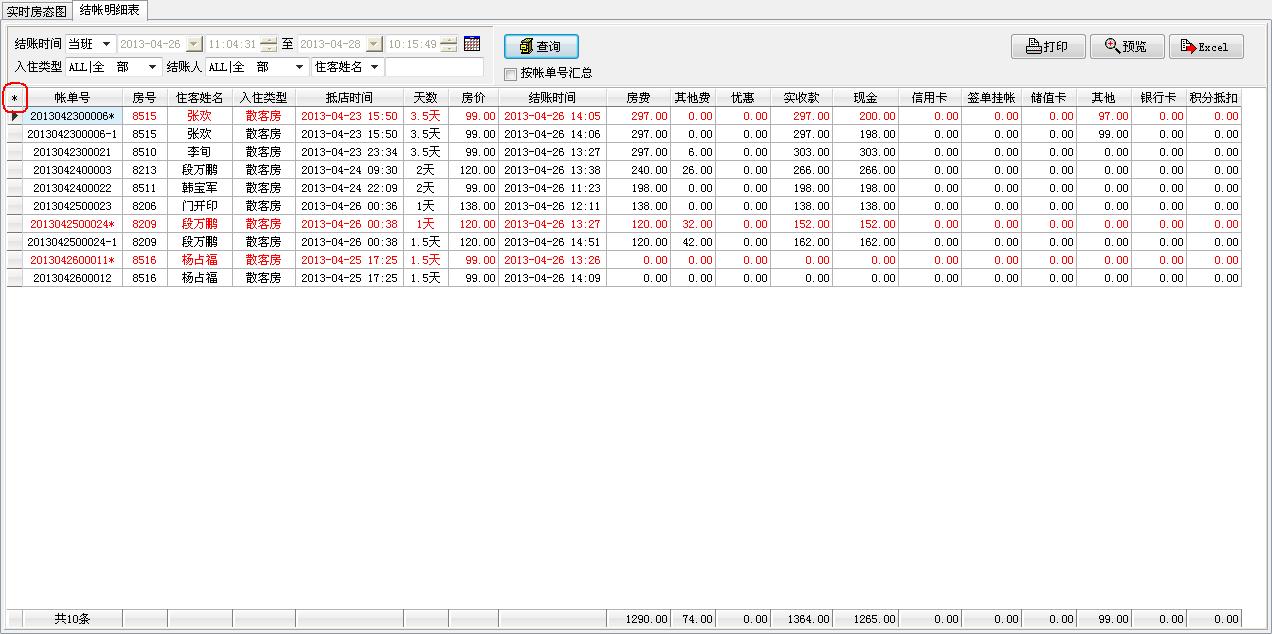Click checkout time 2013-04-26 12:11
The height and width of the screenshot is (634, 1272).
pyautogui.click(x=552, y=206)
